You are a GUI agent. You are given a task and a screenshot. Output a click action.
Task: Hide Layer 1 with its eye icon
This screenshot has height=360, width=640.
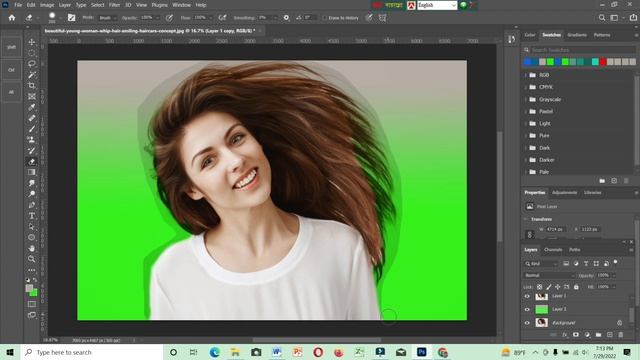click(x=527, y=296)
